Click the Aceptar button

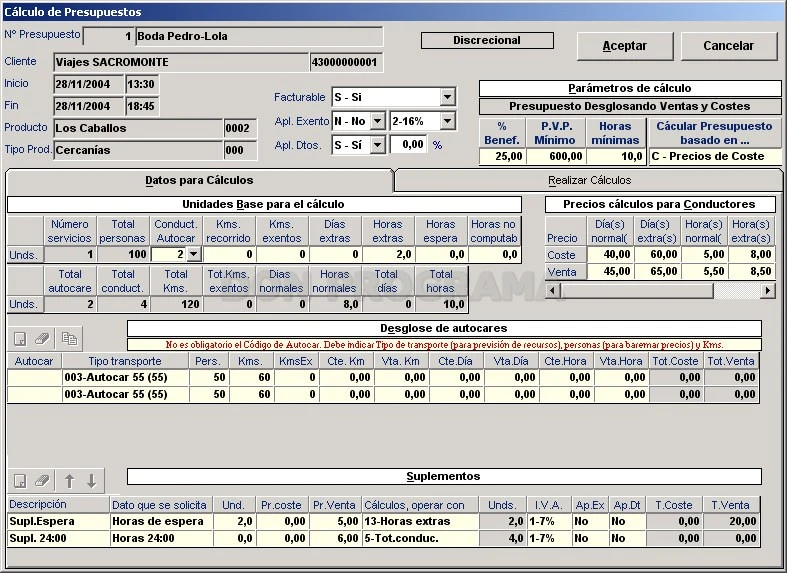pyautogui.click(x=625, y=46)
